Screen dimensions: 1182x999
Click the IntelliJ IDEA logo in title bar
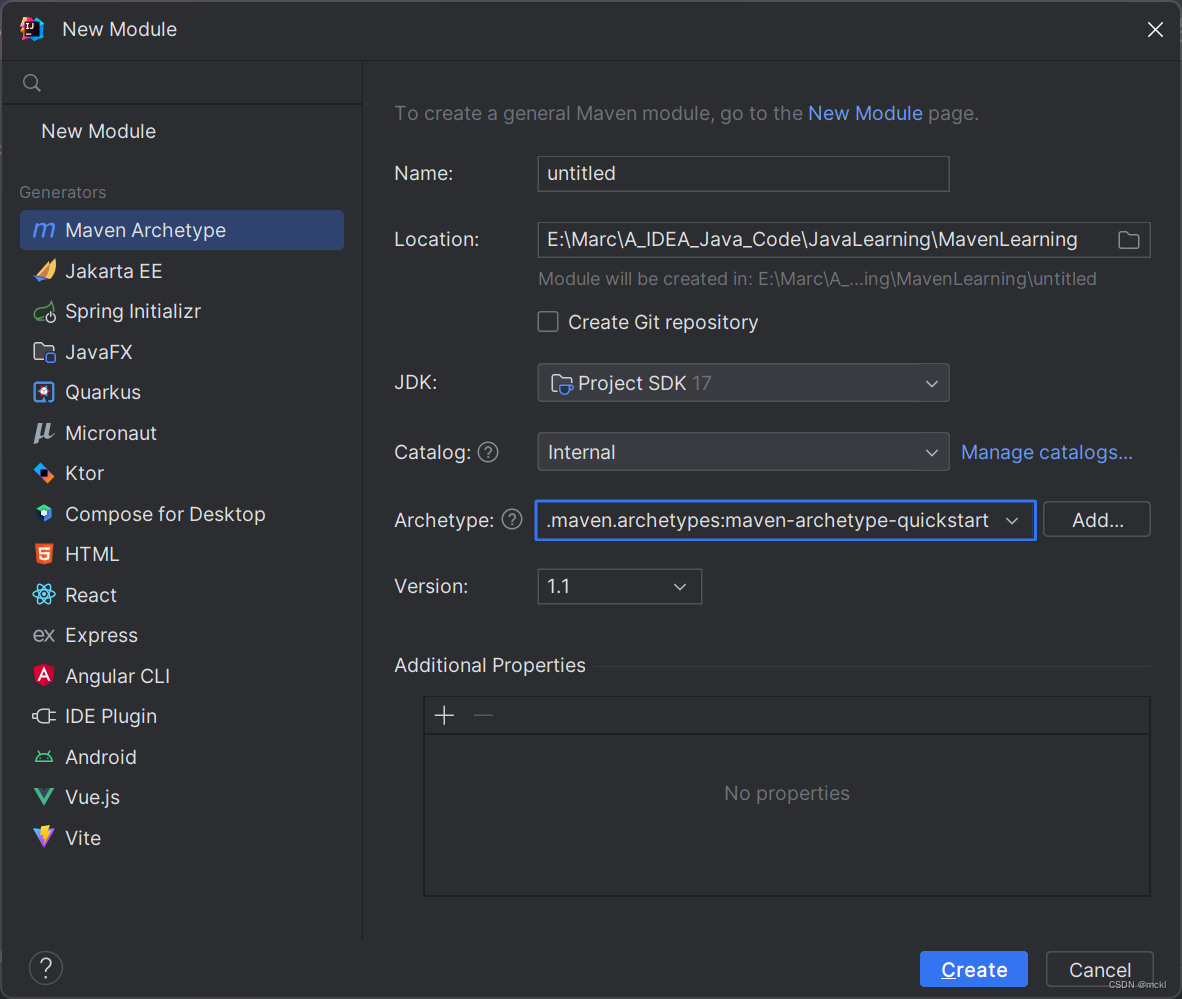click(32, 29)
